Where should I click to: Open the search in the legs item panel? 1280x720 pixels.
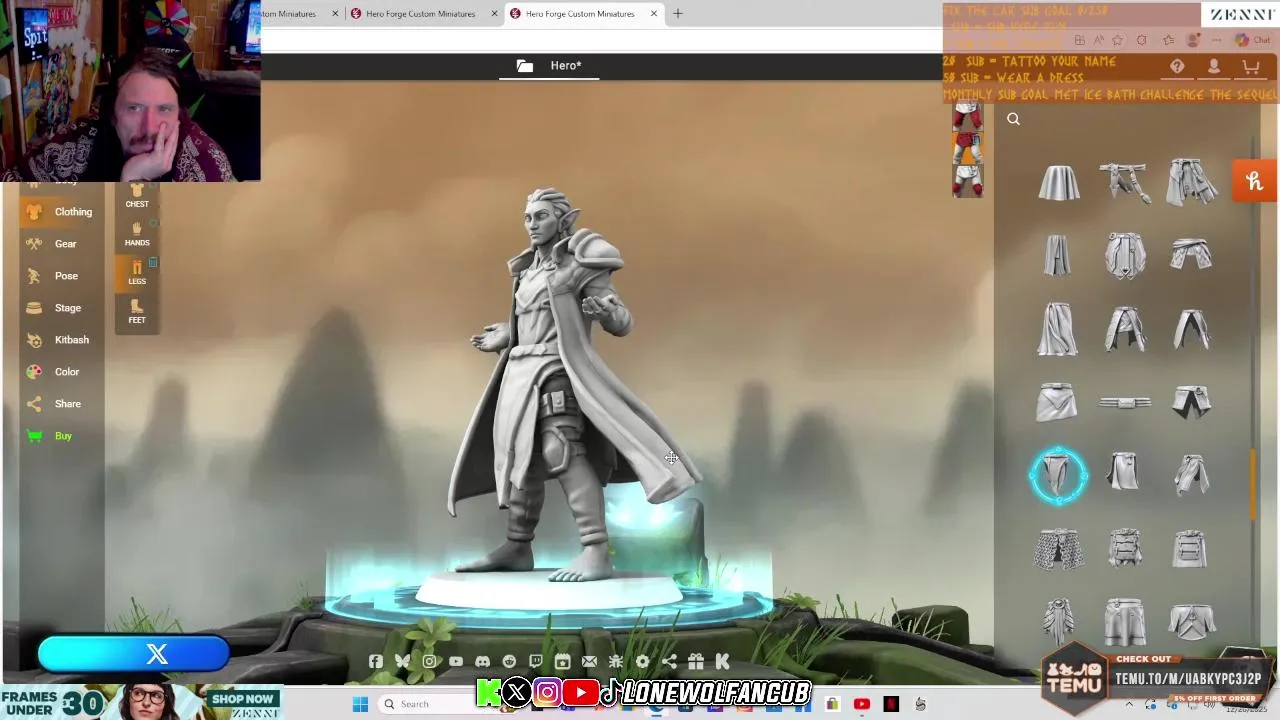tap(1013, 119)
